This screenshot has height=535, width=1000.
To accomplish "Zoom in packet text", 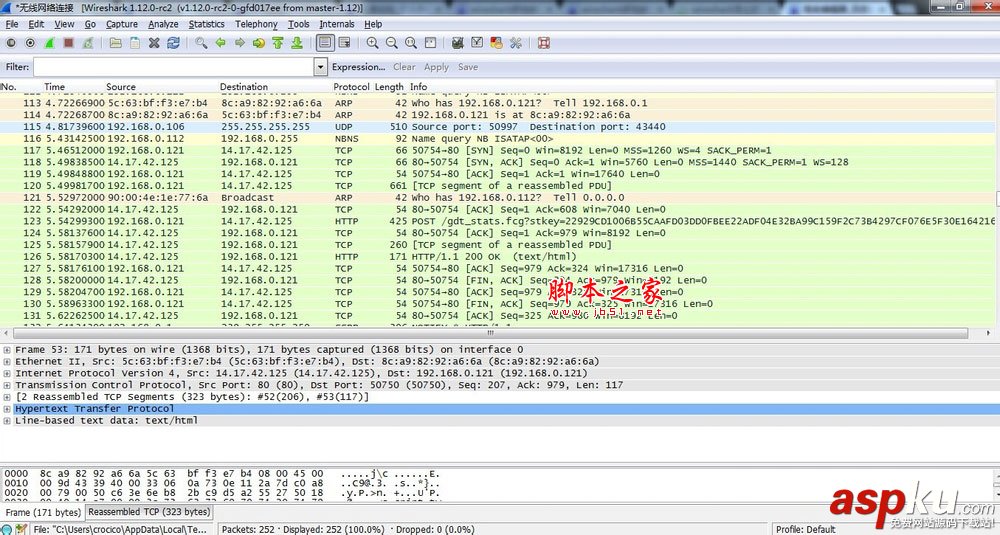I will pyautogui.click(x=372, y=43).
